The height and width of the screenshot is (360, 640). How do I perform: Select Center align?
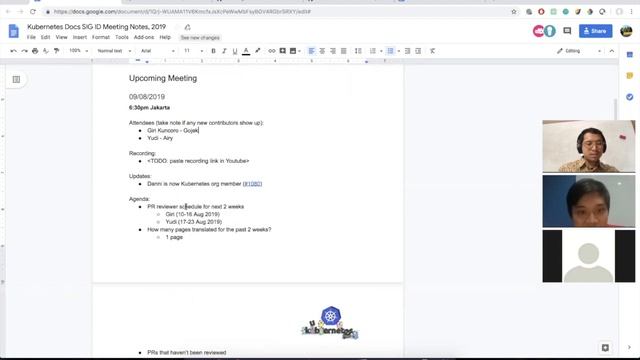[x=322, y=51]
